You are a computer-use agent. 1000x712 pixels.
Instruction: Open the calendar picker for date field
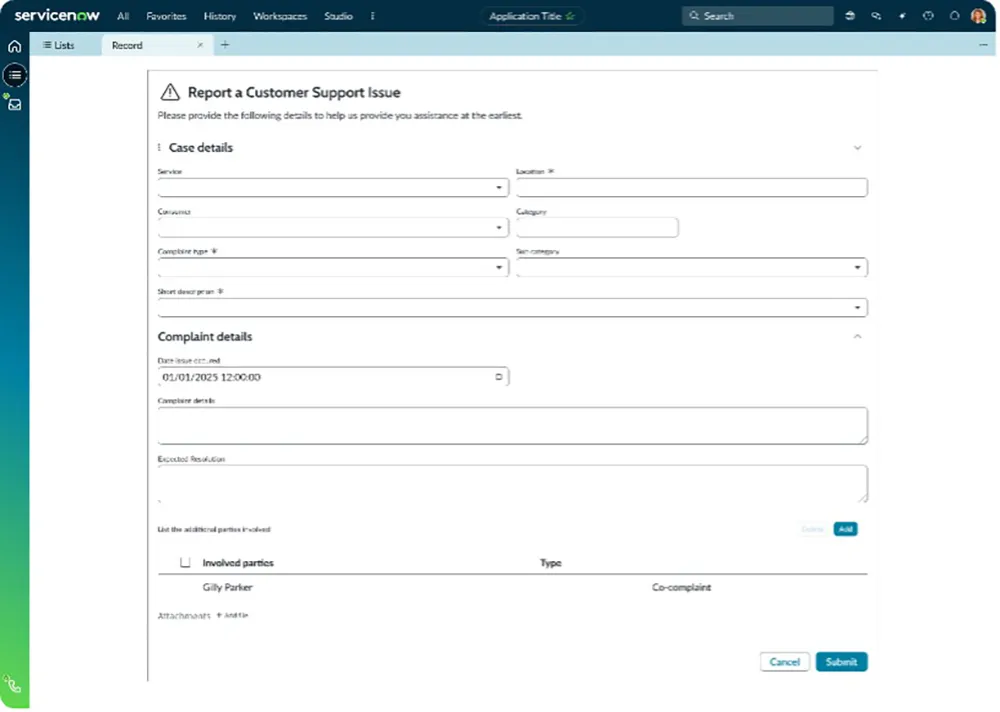coord(499,377)
